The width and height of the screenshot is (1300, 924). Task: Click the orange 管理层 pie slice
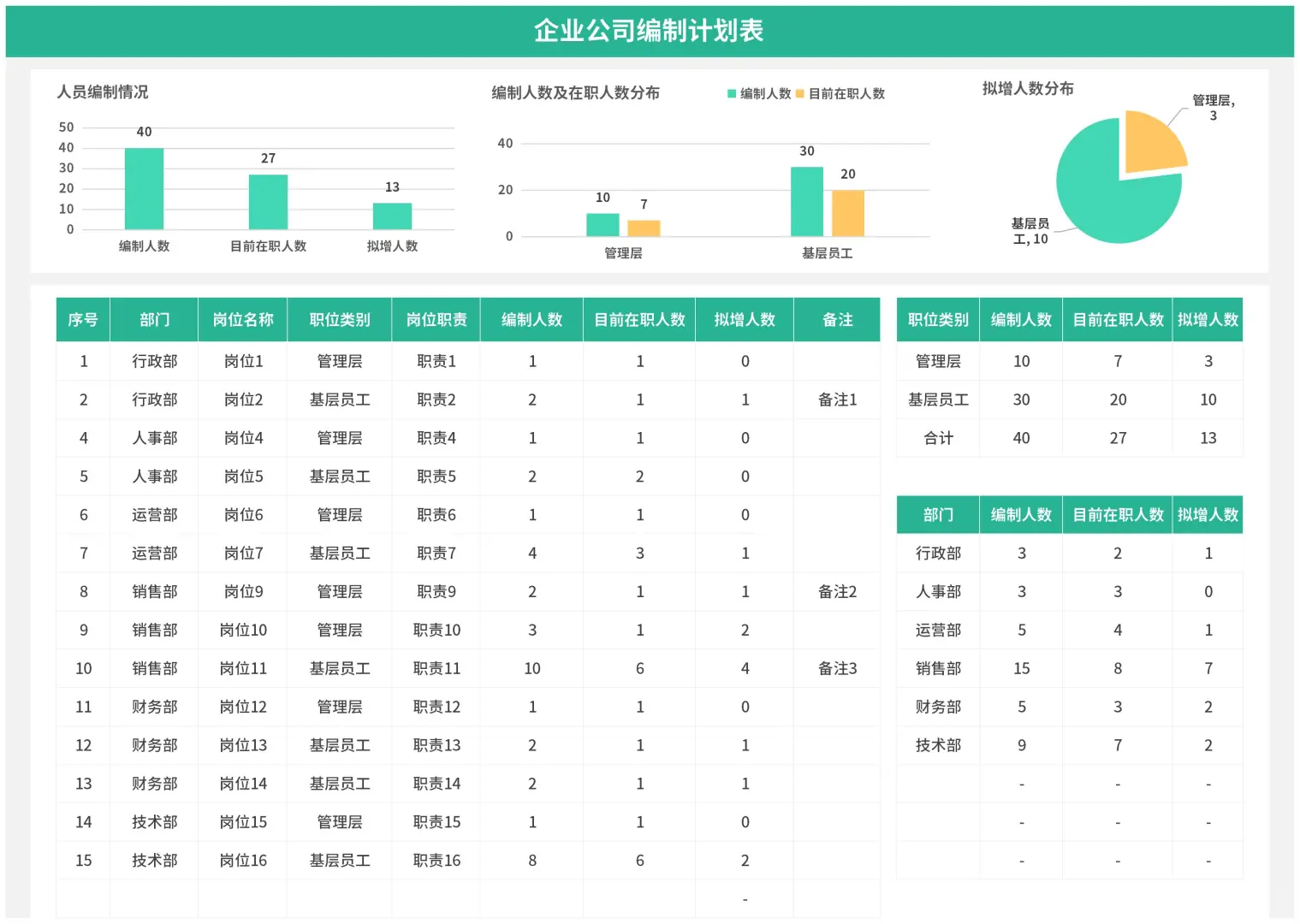click(1151, 145)
